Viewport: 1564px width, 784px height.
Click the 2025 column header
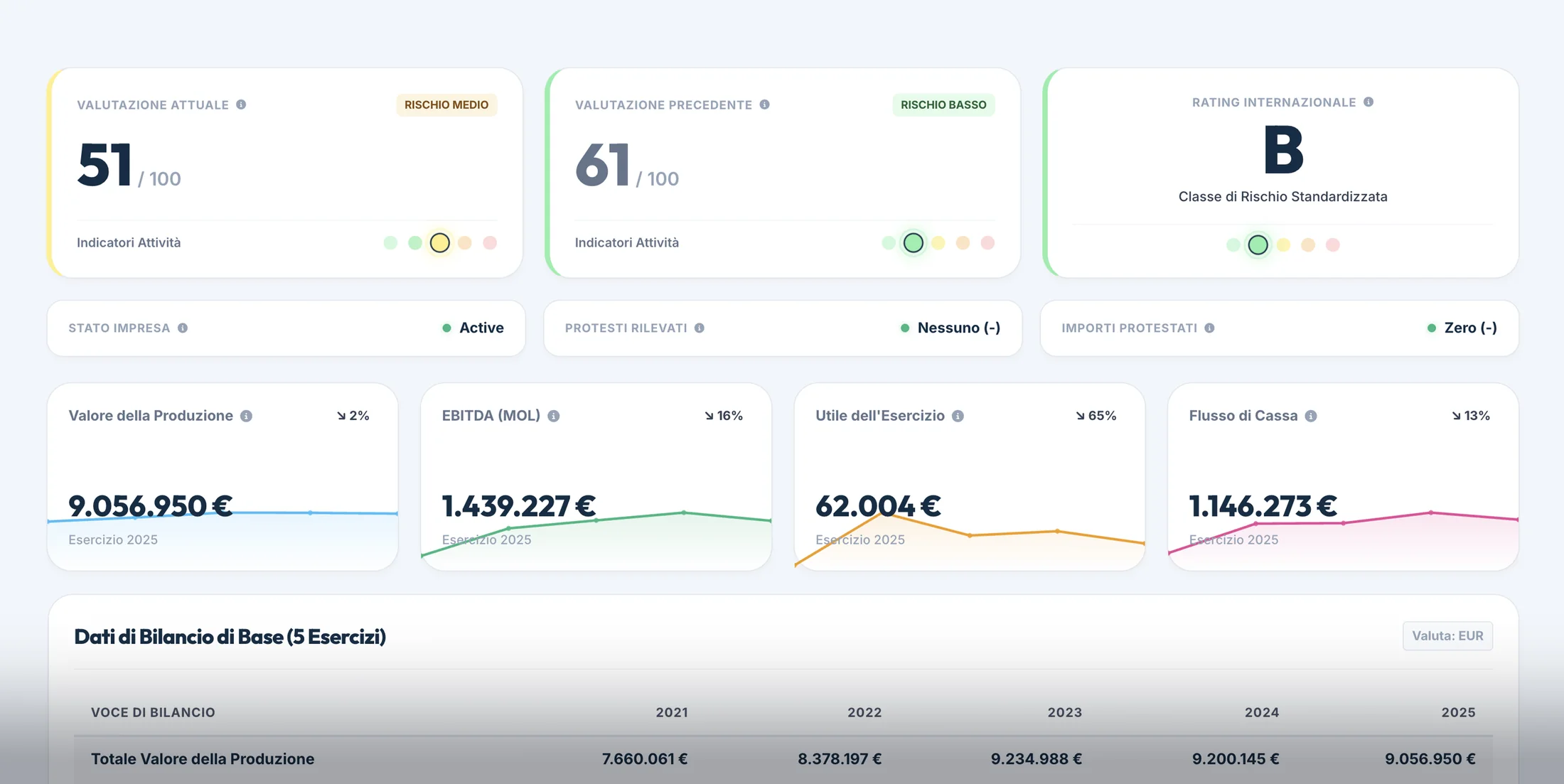[1458, 712]
